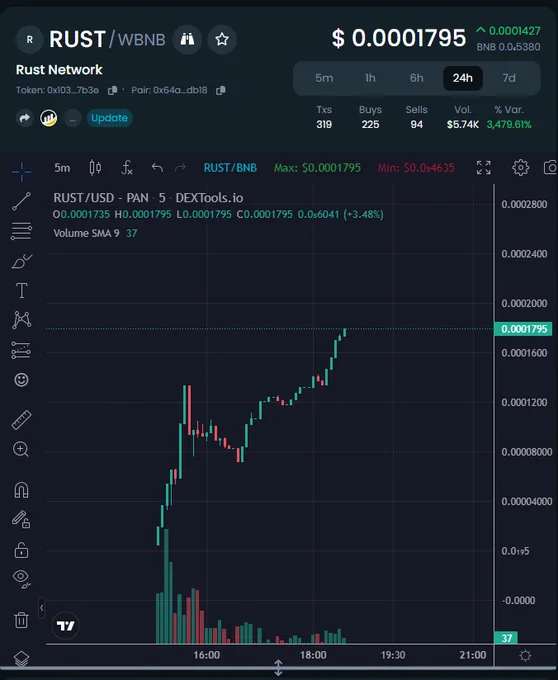Toggle RUST/BNB price denomination
This screenshot has height=680, width=558.
point(230,168)
